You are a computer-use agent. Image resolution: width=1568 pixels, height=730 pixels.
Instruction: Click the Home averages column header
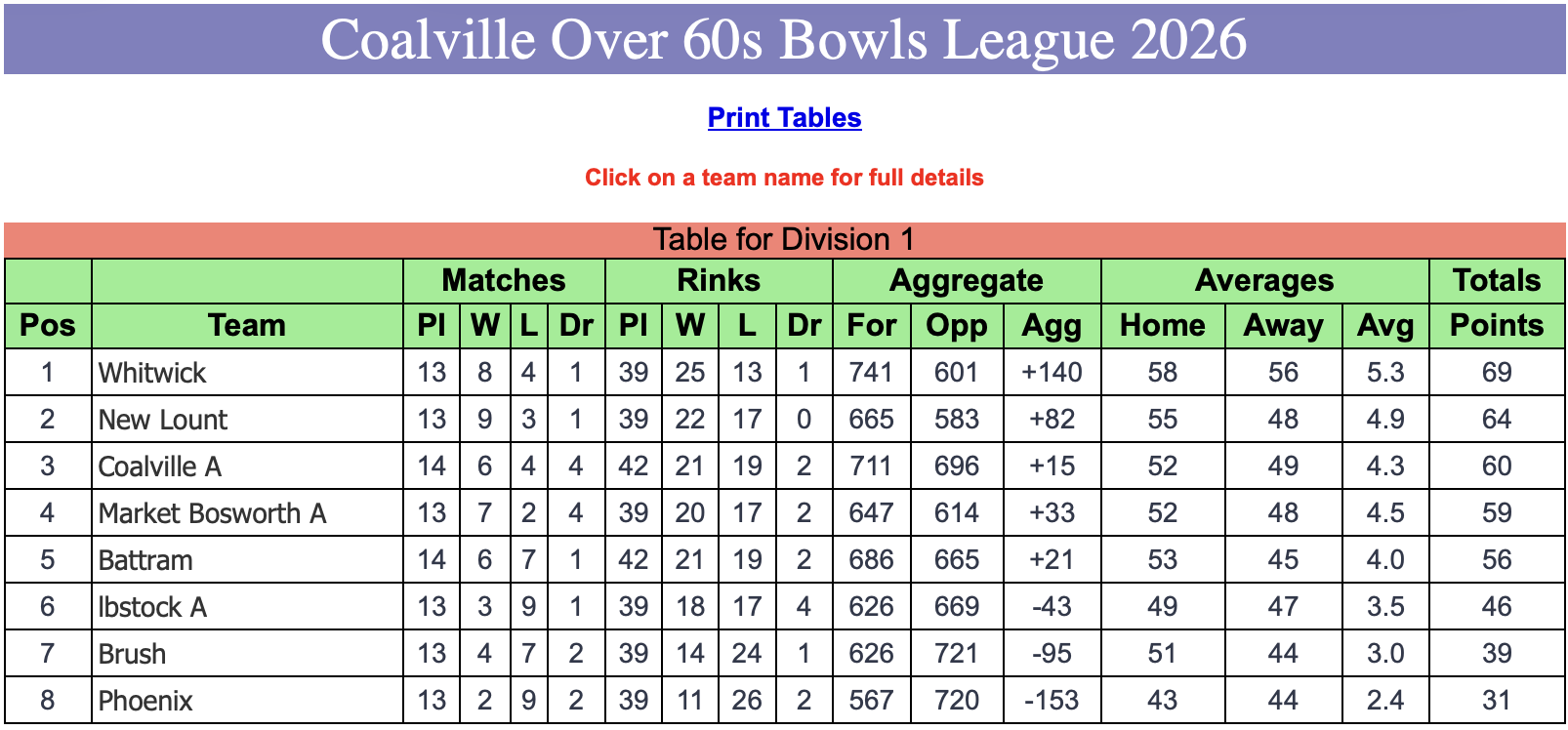tap(1162, 325)
